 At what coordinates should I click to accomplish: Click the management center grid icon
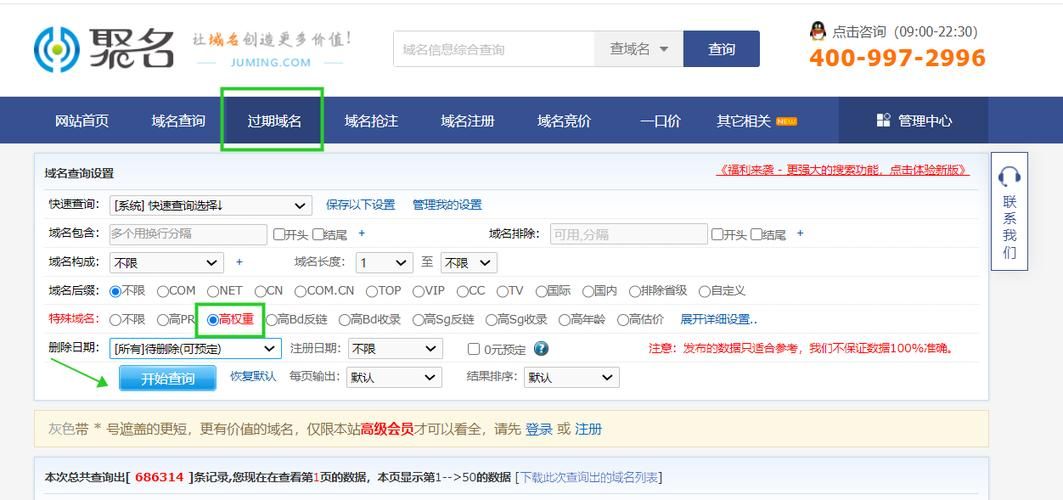[883, 121]
